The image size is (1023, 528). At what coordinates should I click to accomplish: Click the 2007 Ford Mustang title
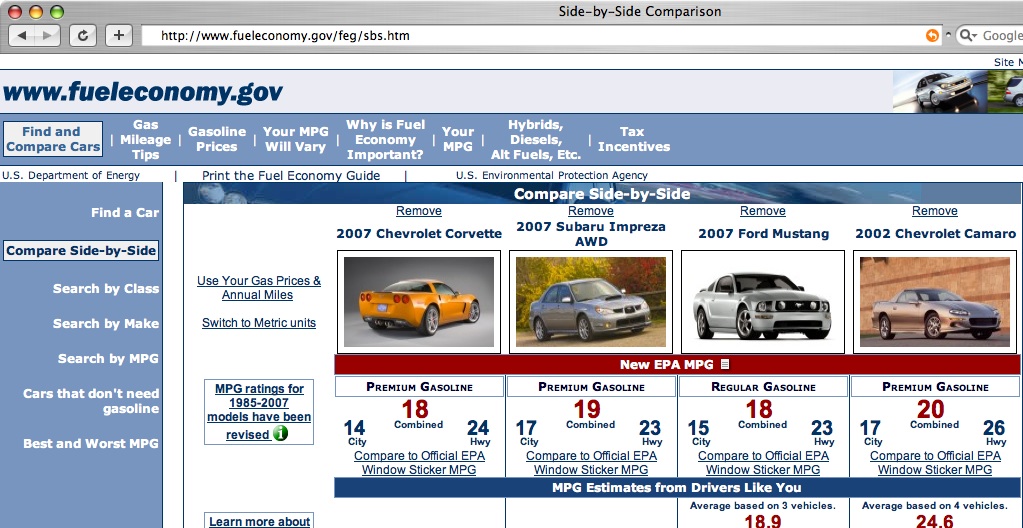point(763,234)
